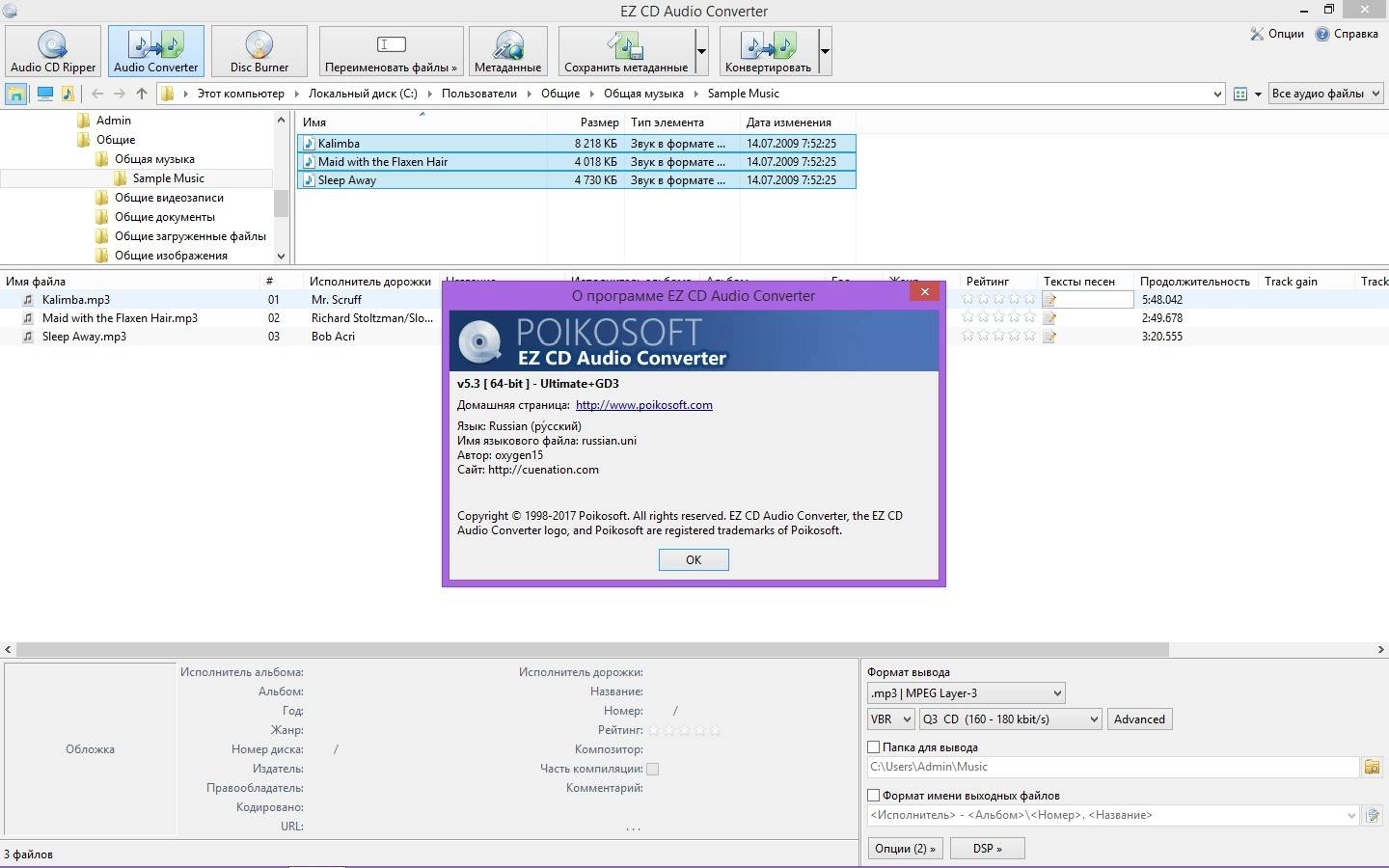This screenshot has width=1389, height=868.
Task: Expand Сохранить метаданные dropdown arrow
Action: (x=701, y=51)
